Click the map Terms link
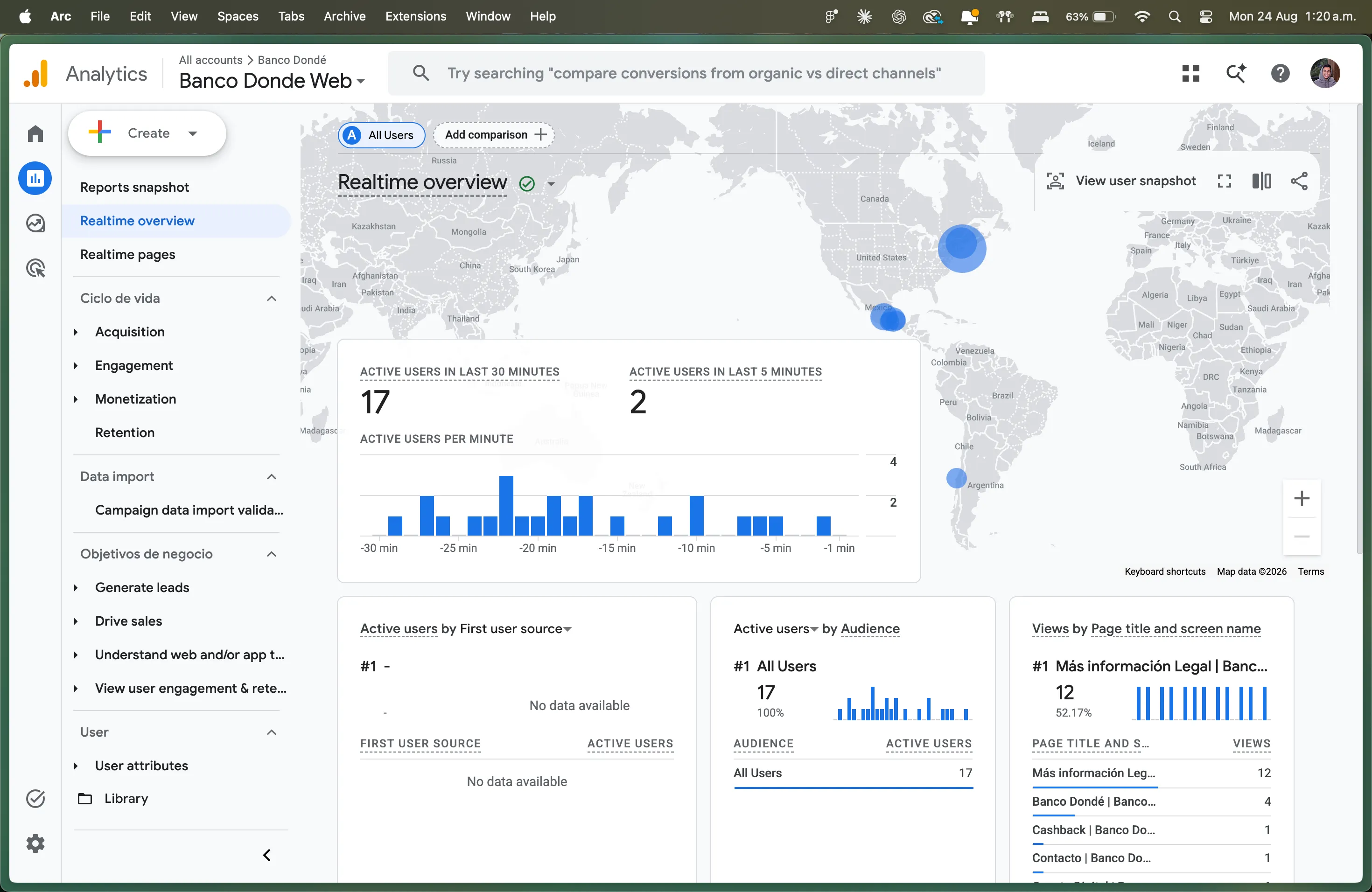Viewport: 1372px width, 892px height. tap(1311, 571)
